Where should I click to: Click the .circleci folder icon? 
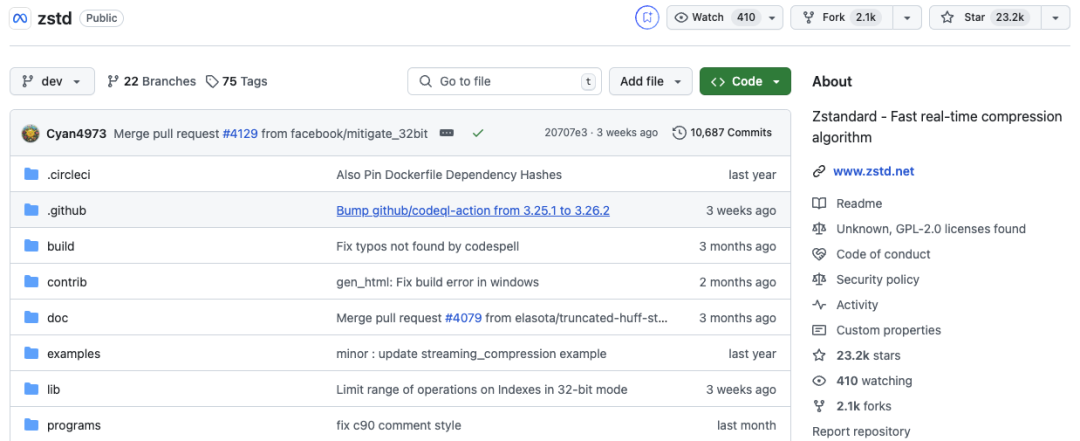click(31, 174)
